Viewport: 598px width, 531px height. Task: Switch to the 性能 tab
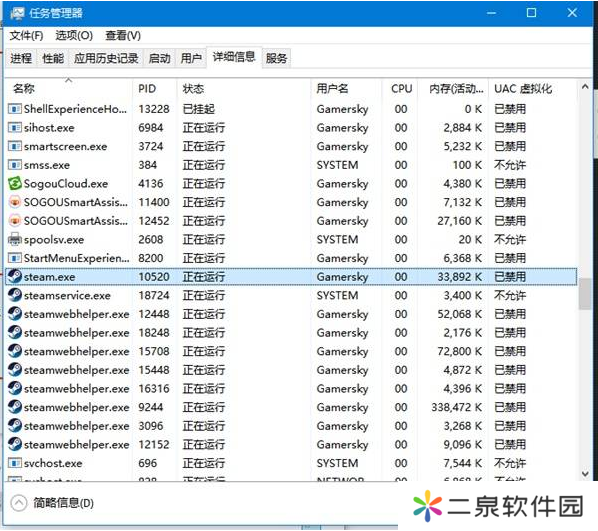pos(53,58)
